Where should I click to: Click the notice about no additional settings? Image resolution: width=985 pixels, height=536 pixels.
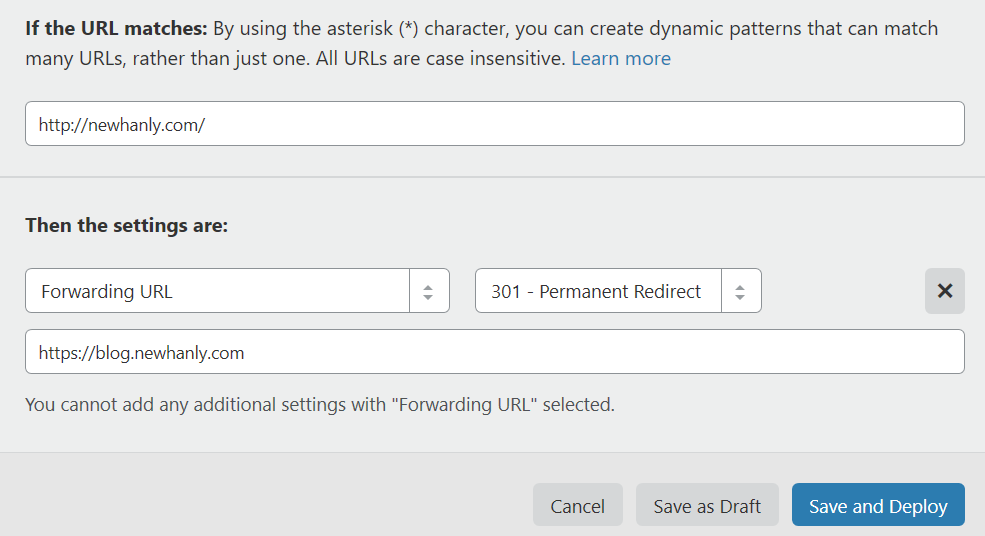[320, 405]
